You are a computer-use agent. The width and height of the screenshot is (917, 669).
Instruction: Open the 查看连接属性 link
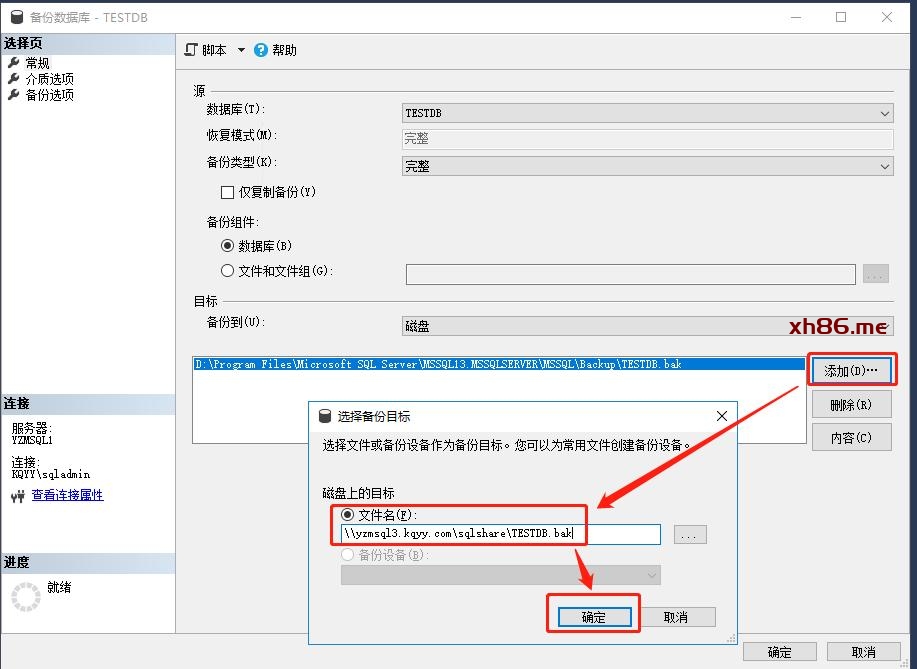[67, 495]
